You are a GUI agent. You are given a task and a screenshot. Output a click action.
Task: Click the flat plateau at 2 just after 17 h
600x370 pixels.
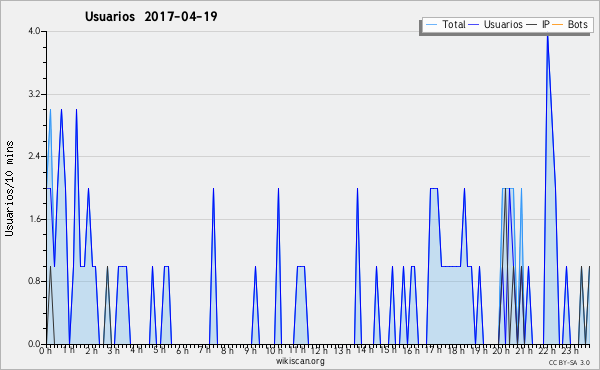[434, 188]
